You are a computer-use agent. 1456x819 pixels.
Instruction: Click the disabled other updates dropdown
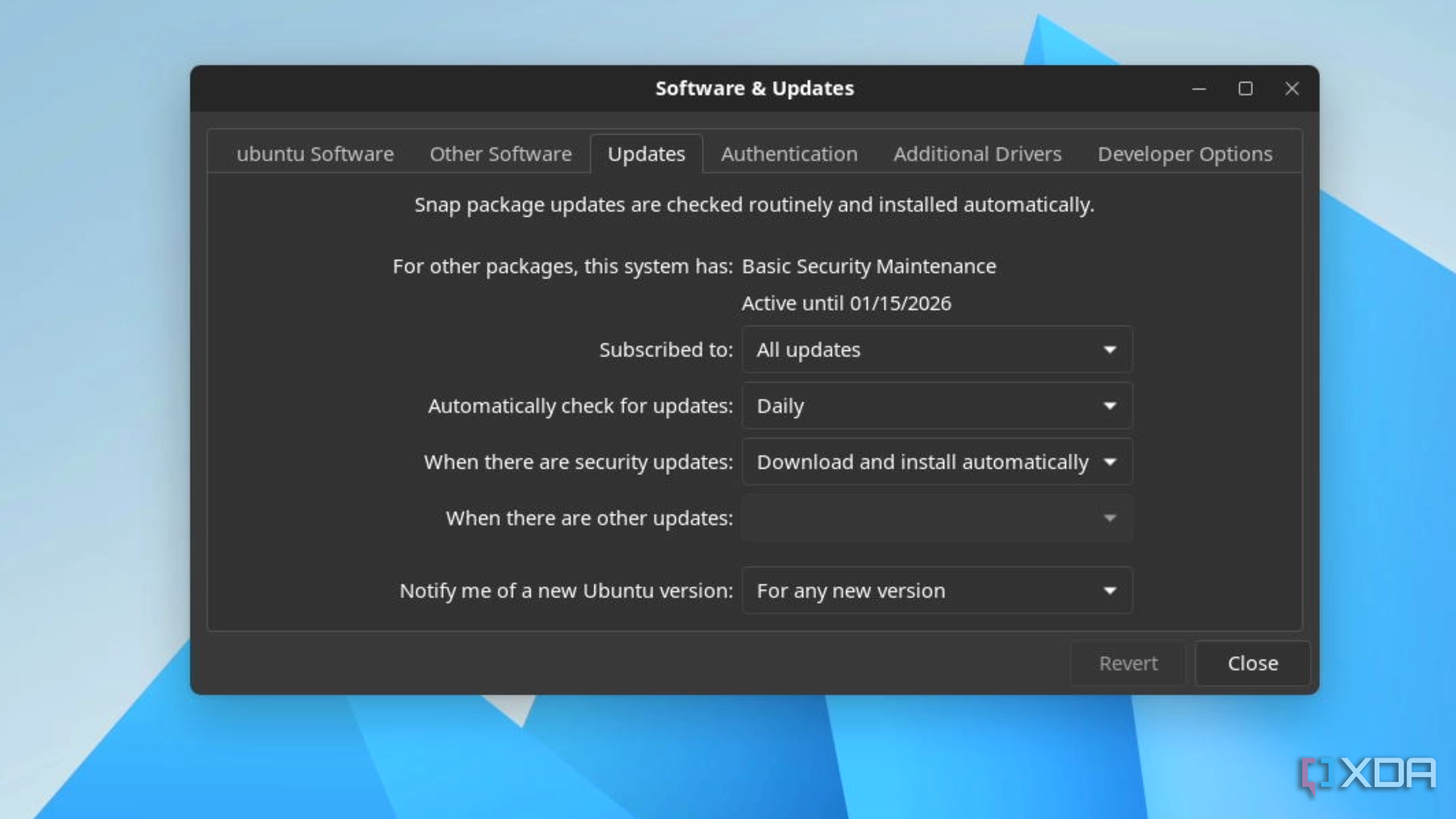click(937, 518)
